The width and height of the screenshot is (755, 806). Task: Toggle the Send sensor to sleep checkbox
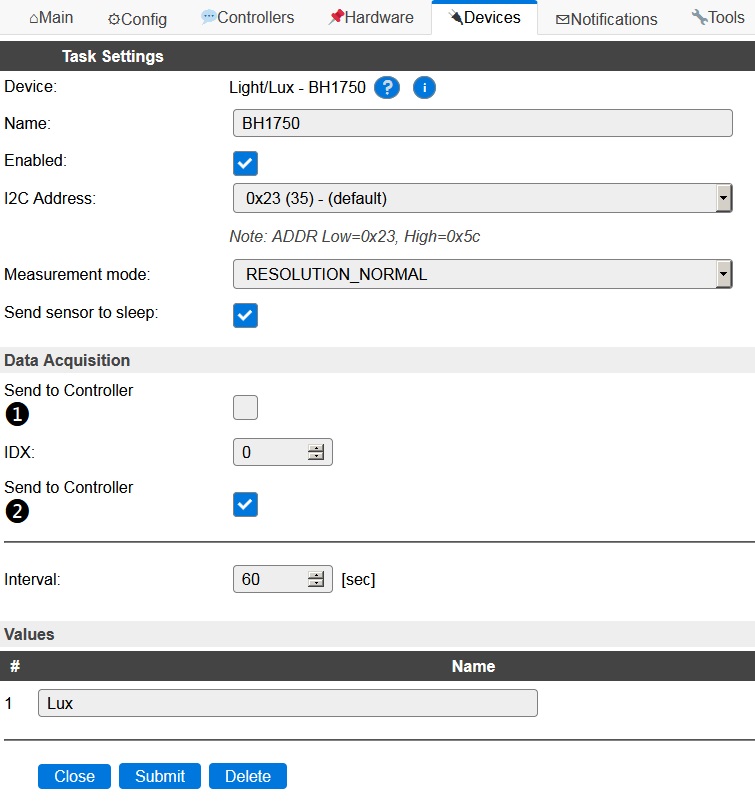coord(245,315)
